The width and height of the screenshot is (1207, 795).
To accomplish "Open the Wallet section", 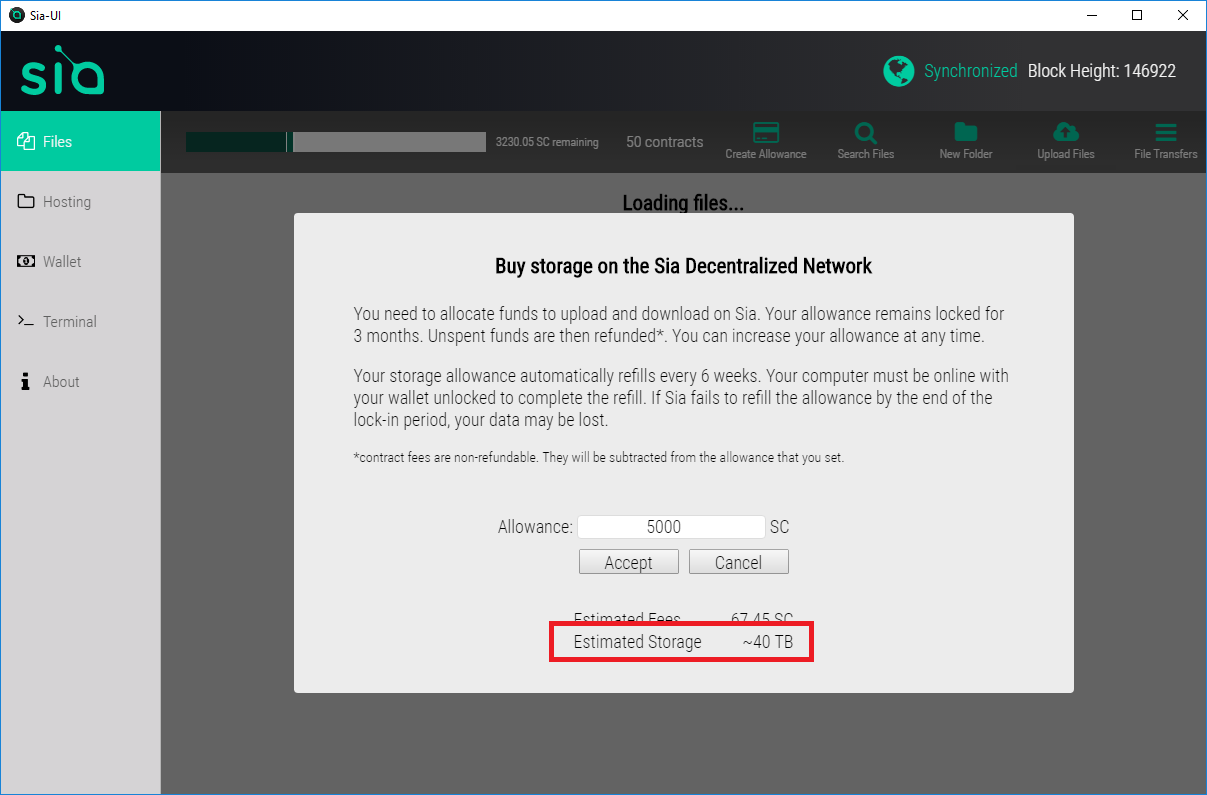I will click(80, 261).
